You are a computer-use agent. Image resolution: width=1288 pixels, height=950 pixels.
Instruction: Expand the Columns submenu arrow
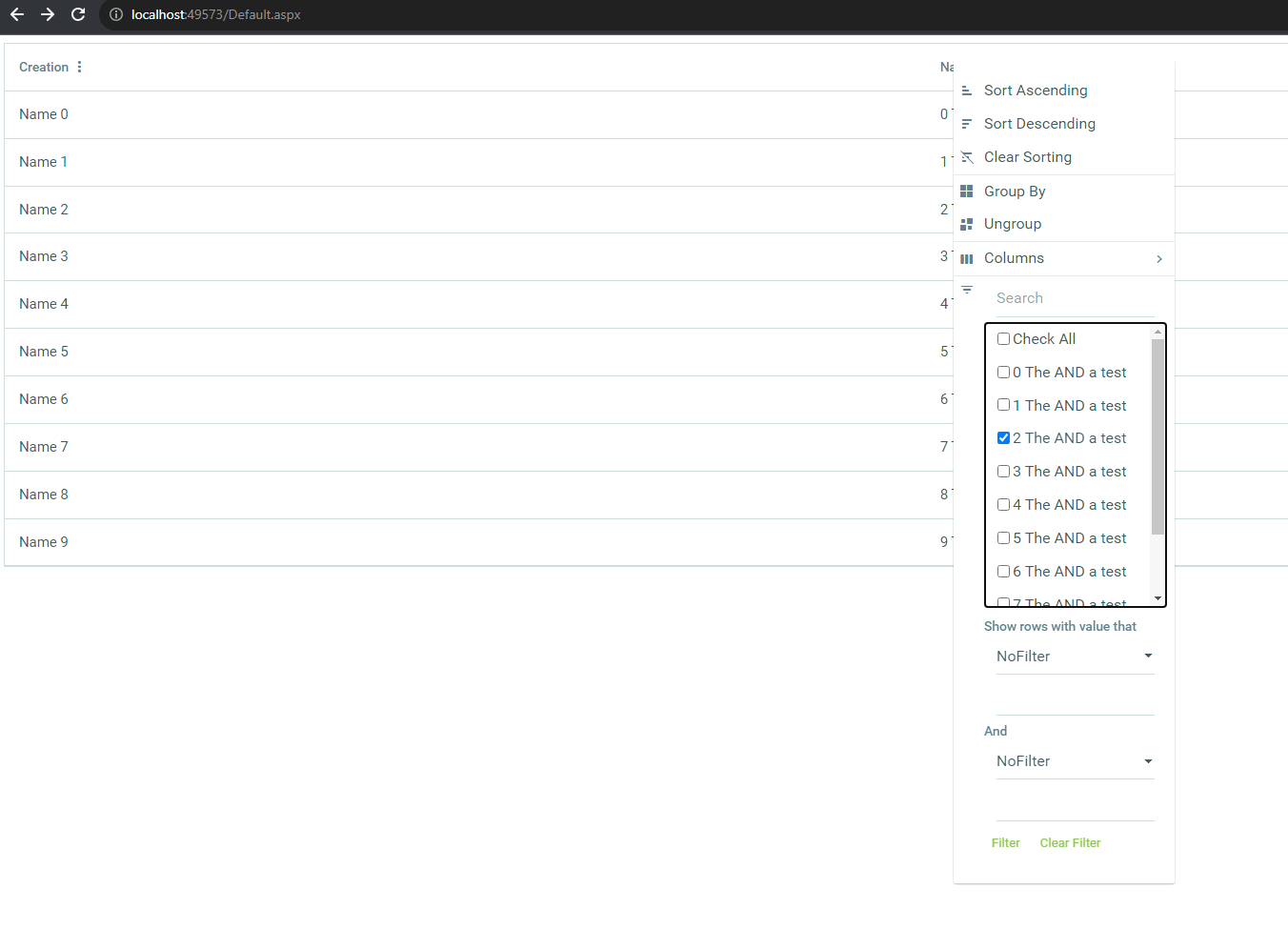click(1158, 259)
